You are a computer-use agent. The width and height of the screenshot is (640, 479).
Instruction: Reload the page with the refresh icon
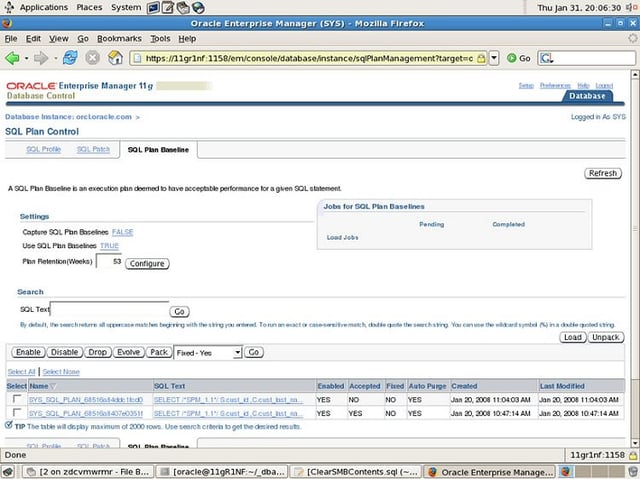coord(70,58)
